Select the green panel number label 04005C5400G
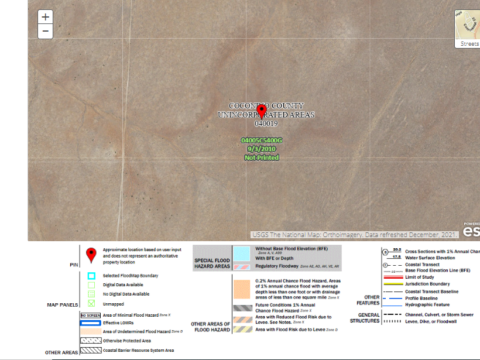This screenshot has height=360, width=480. coord(262,140)
